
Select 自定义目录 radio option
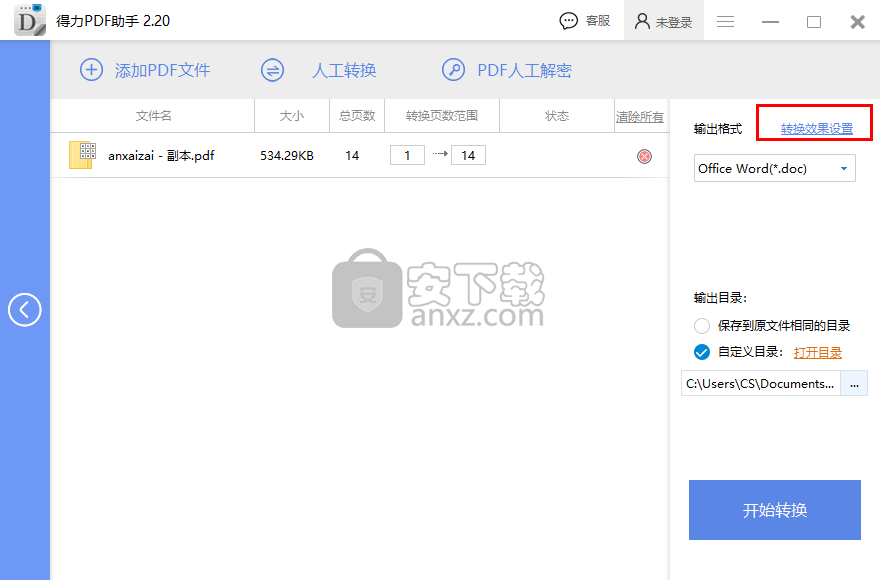click(x=702, y=352)
